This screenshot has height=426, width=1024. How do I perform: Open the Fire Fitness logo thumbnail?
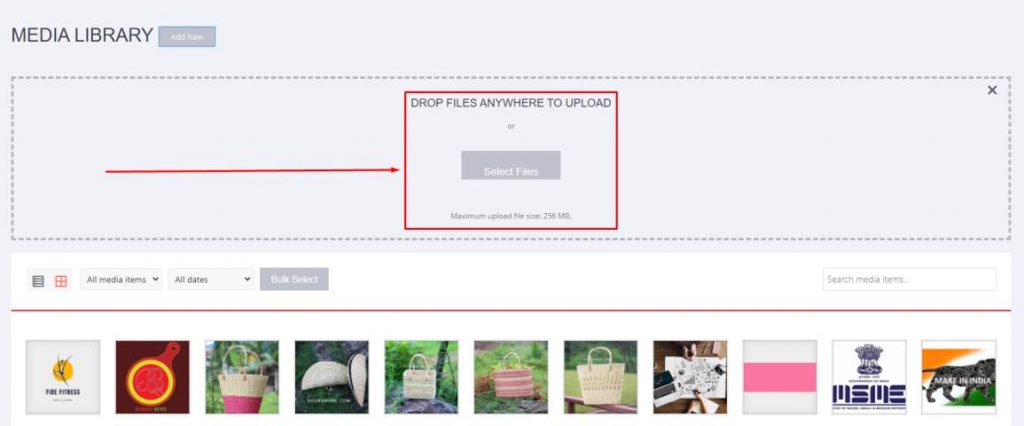click(63, 377)
